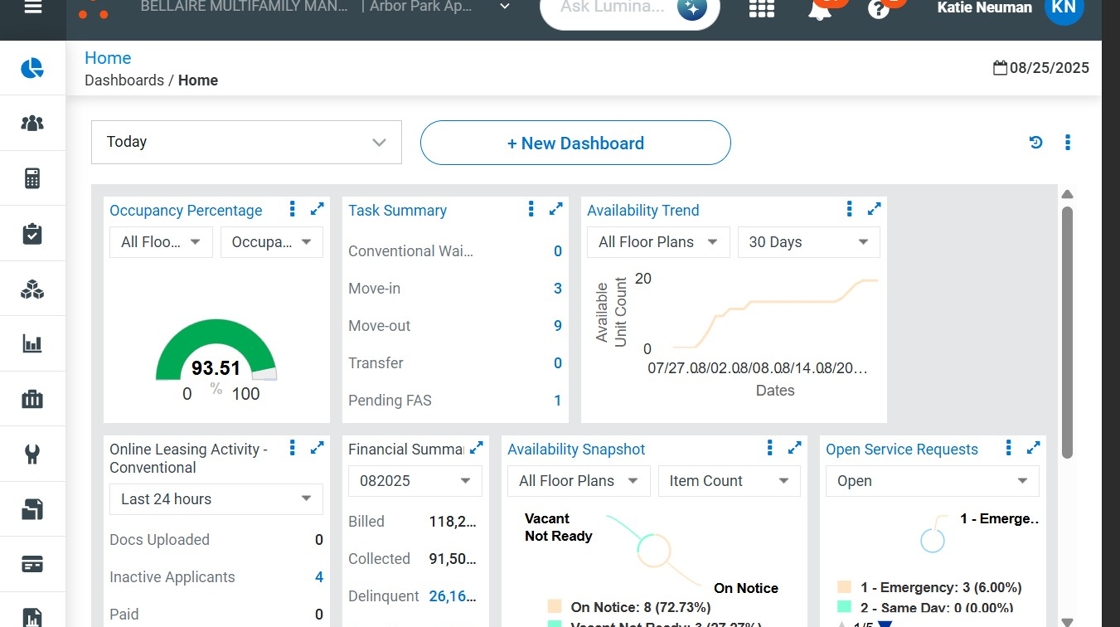Open Occupancy widget All Floor Plans dropdown
This screenshot has width=1120, height=627.
coord(161,242)
